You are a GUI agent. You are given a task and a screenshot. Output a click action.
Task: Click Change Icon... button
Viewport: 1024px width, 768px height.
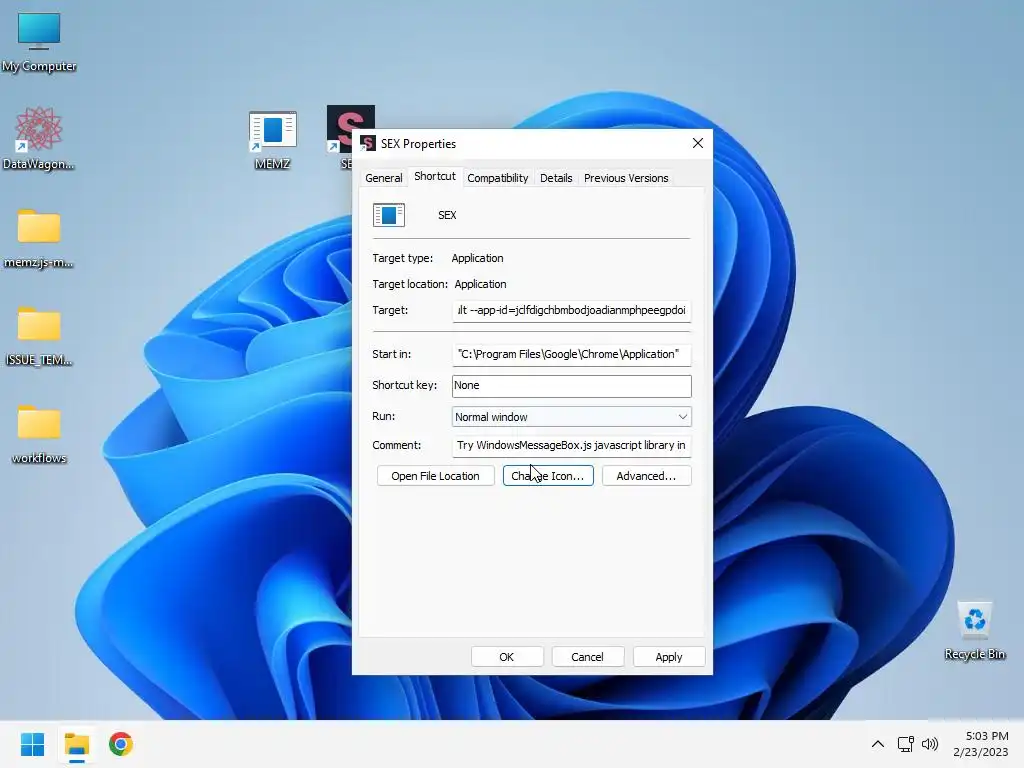(548, 476)
